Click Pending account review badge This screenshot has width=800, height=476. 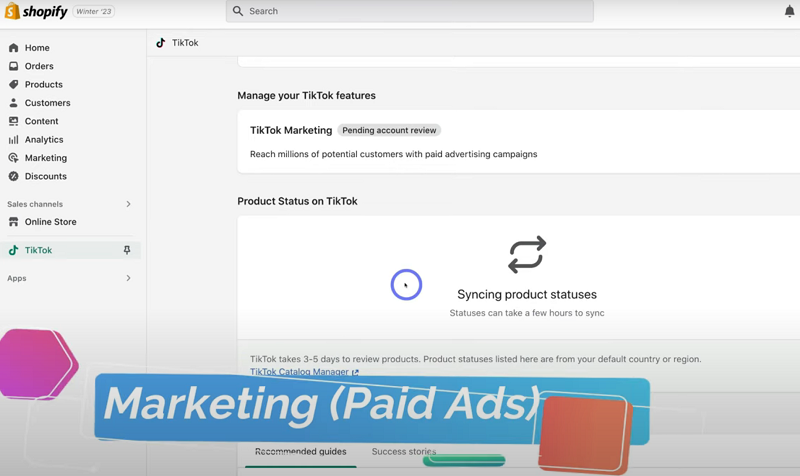coord(389,130)
